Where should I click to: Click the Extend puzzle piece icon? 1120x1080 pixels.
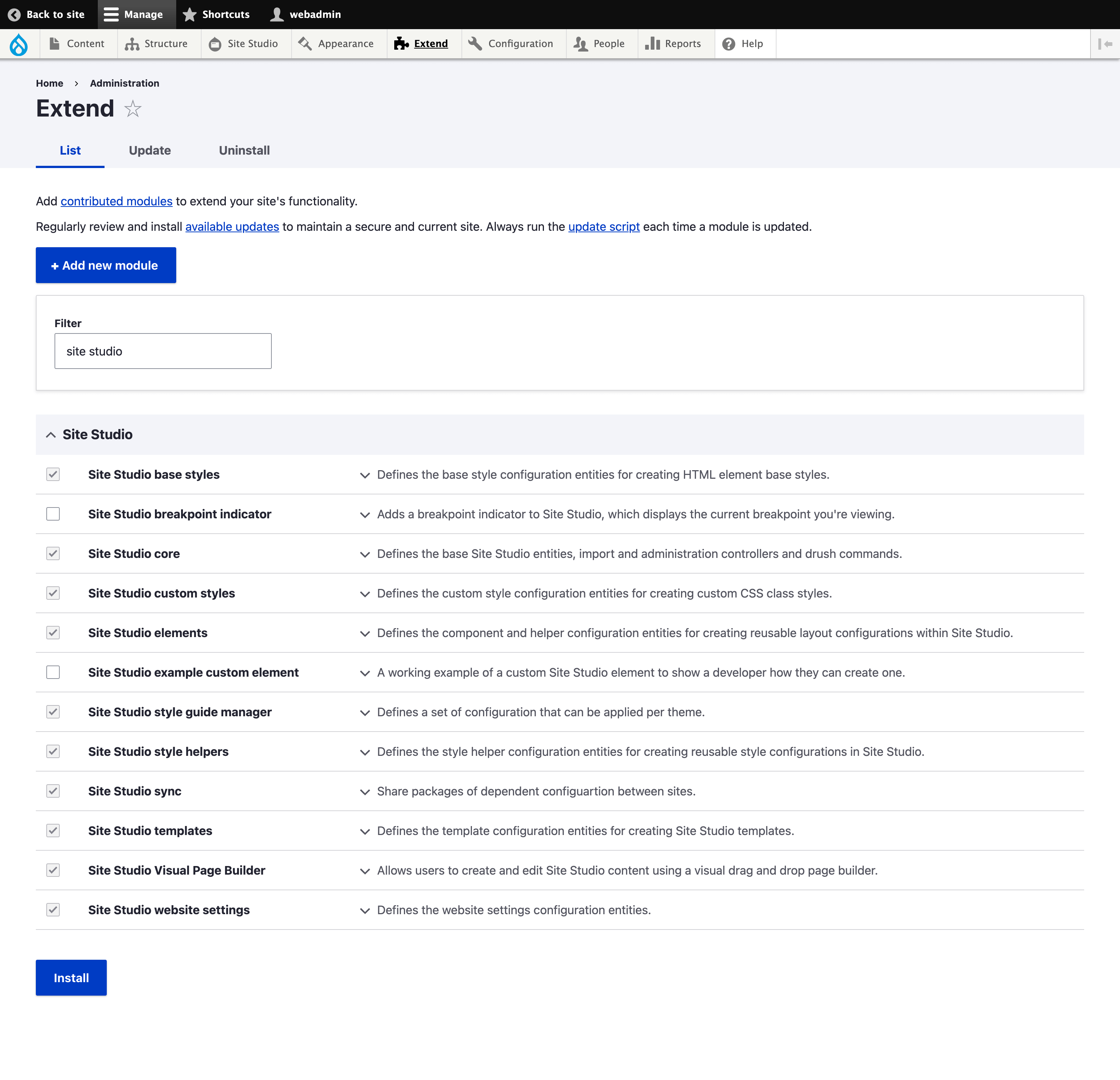point(401,44)
